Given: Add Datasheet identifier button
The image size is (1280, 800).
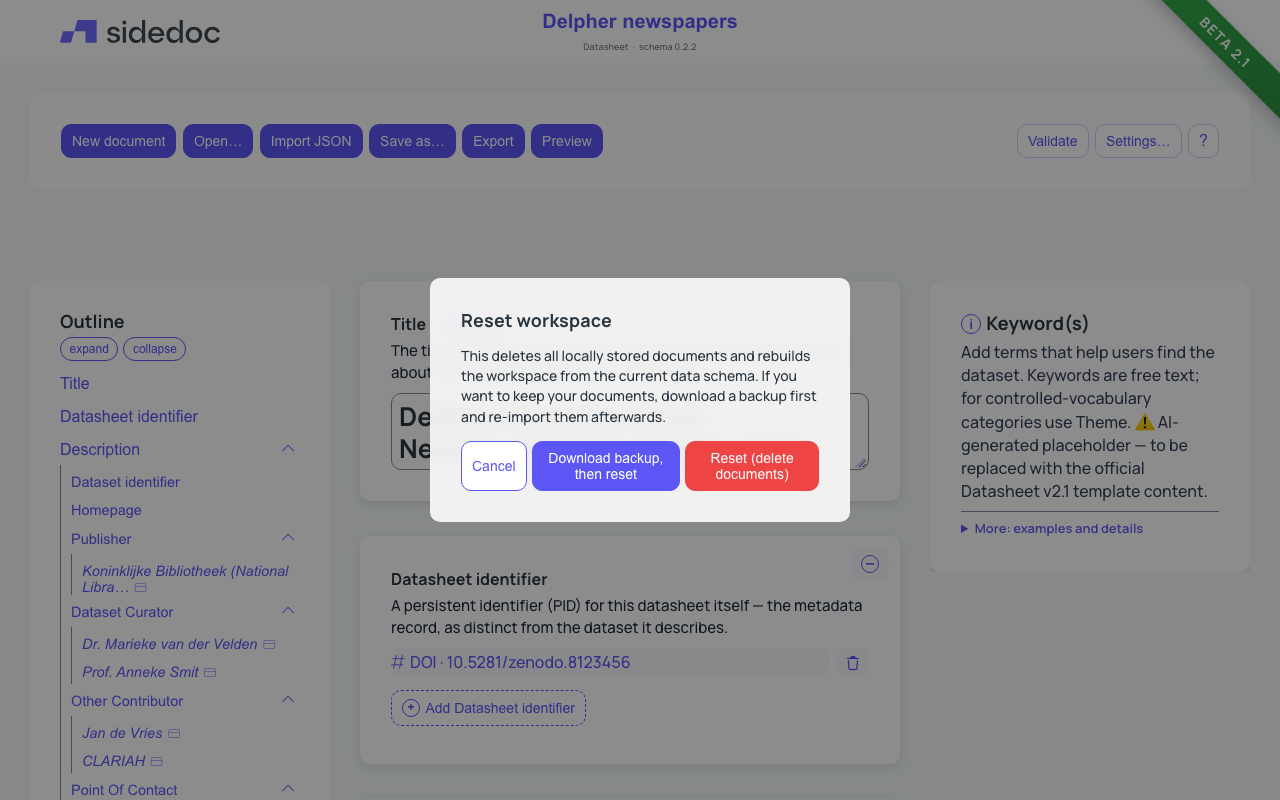Looking at the screenshot, I should [488, 708].
